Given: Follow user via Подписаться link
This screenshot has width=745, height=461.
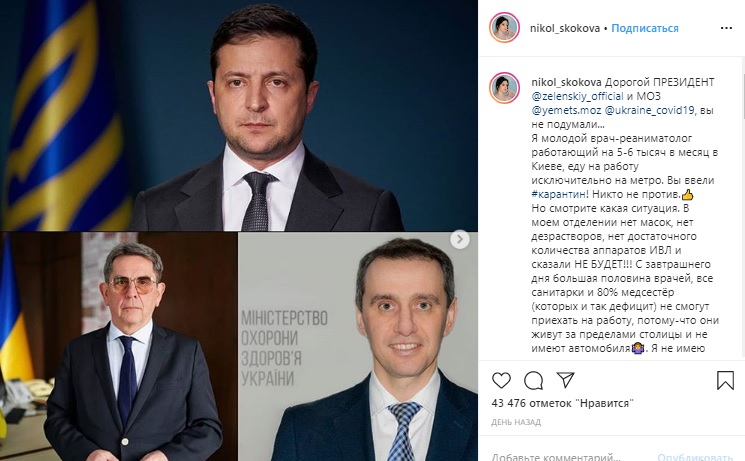Looking at the screenshot, I should (x=645, y=28).
